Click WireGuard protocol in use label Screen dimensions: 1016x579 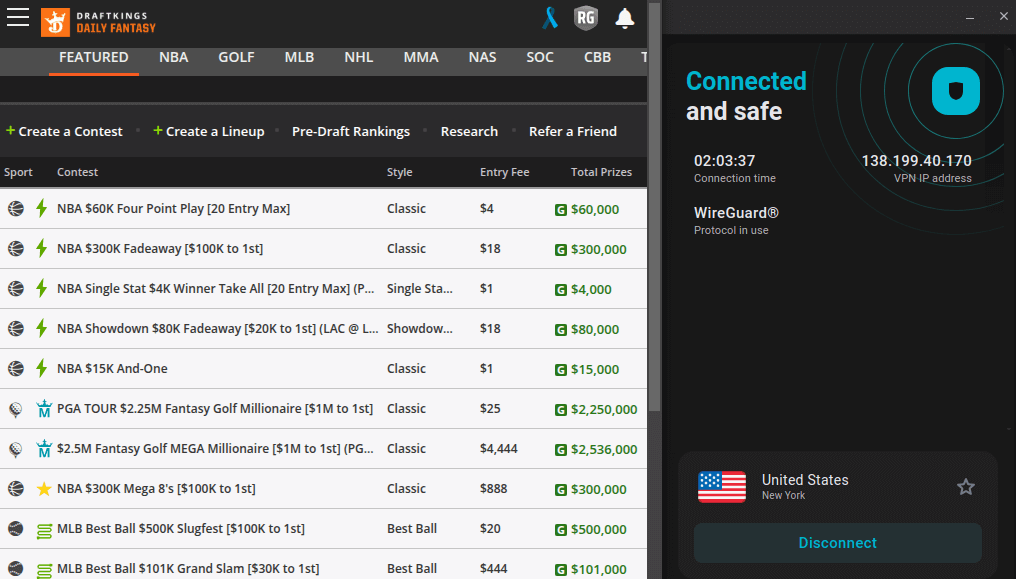[736, 220]
